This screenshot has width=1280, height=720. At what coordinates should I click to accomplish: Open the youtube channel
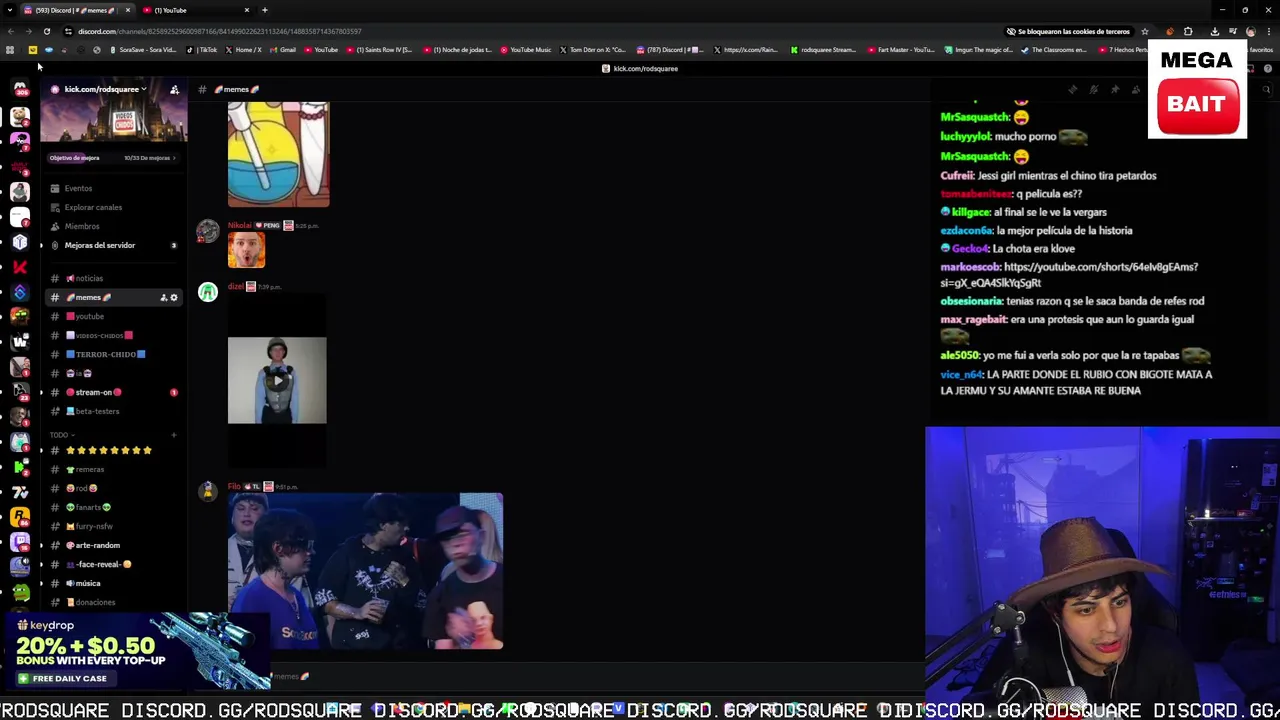point(113,316)
